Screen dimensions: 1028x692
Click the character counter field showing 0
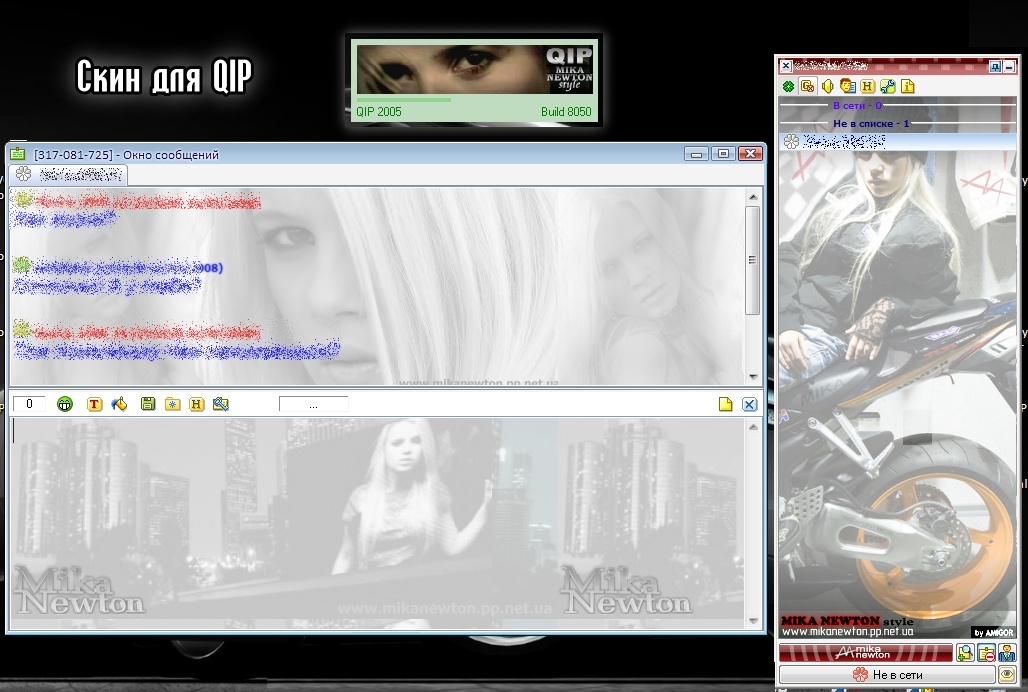click(x=29, y=404)
